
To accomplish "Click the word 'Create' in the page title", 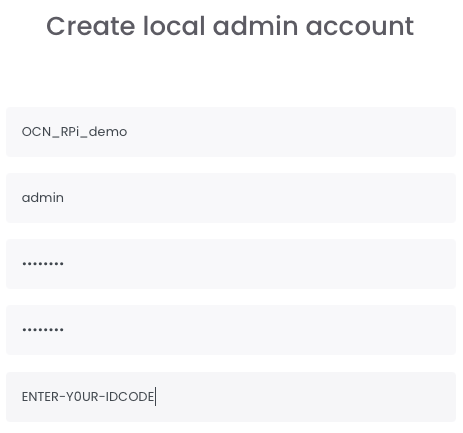I will coord(91,26).
